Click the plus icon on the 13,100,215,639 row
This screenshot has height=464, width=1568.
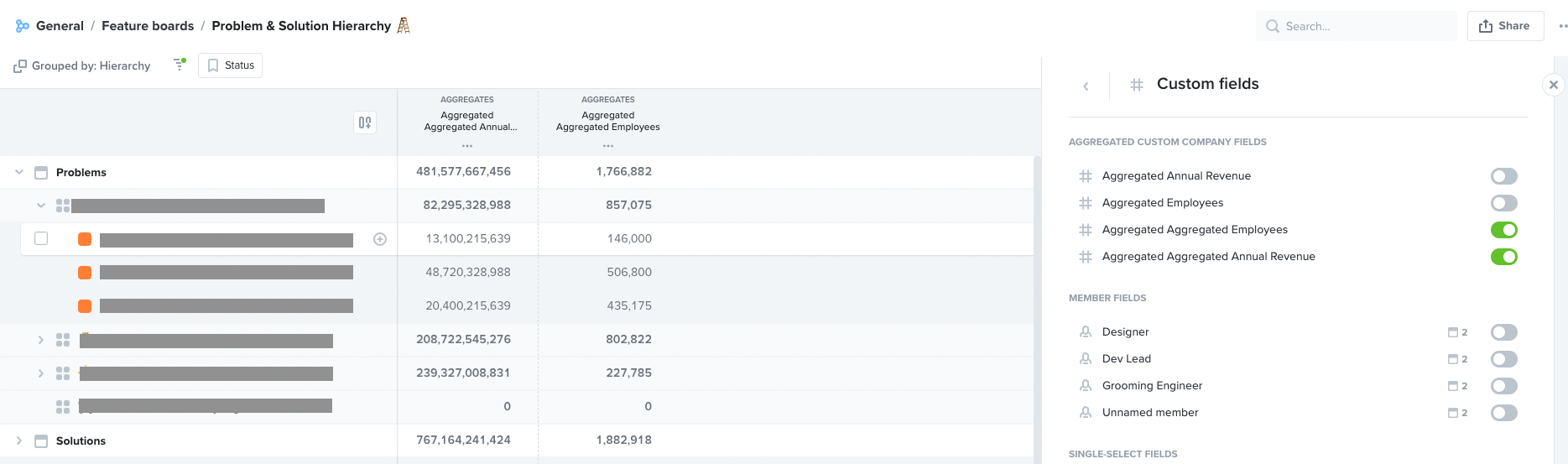click(380, 239)
